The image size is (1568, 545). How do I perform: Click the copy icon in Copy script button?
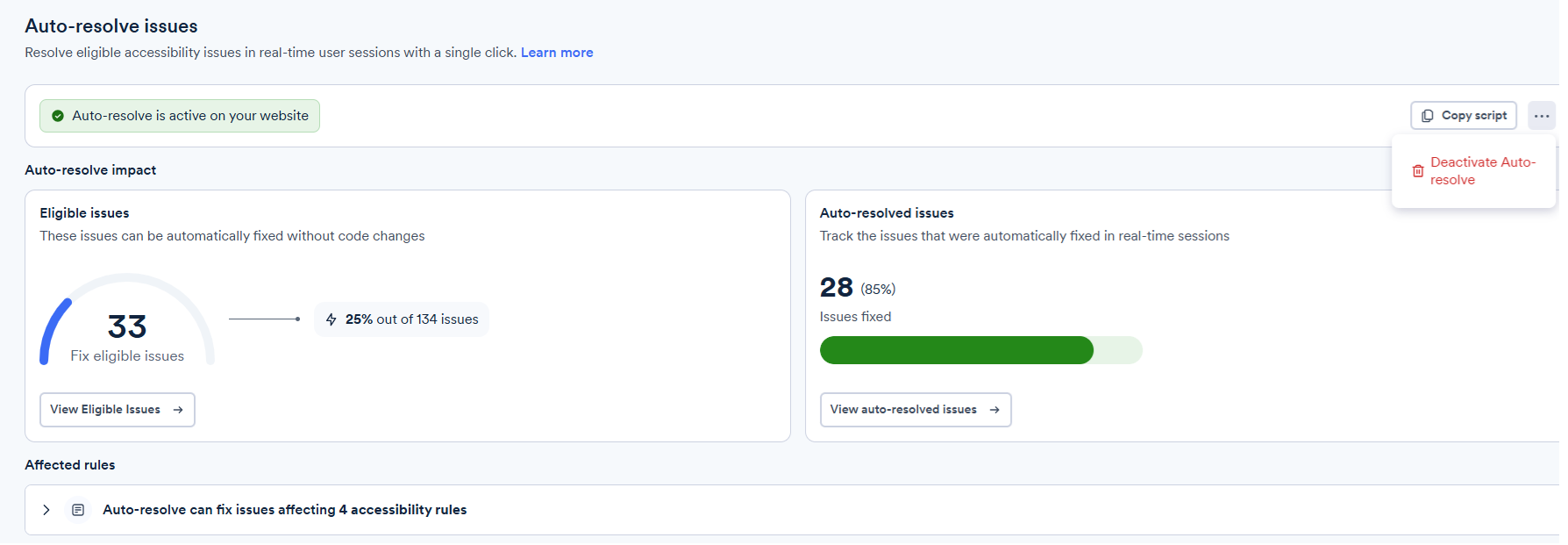pos(1428,116)
